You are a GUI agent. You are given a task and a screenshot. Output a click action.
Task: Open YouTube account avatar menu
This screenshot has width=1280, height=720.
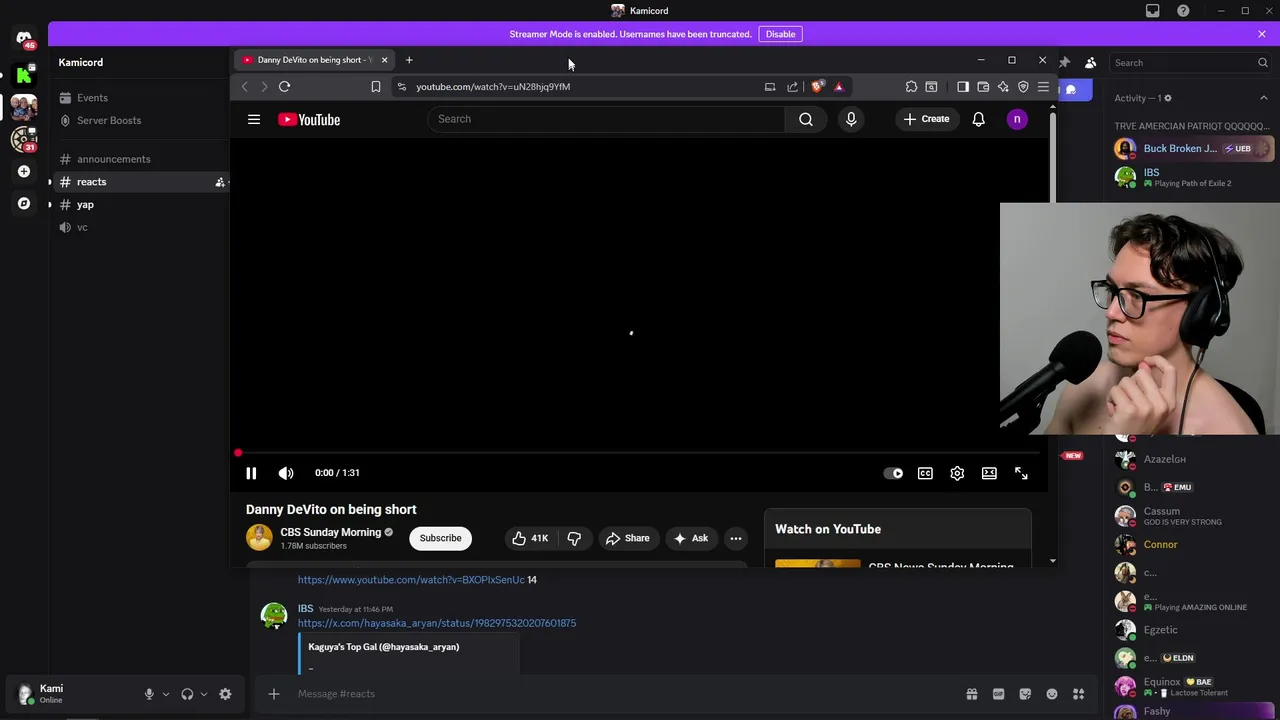[1017, 119]
